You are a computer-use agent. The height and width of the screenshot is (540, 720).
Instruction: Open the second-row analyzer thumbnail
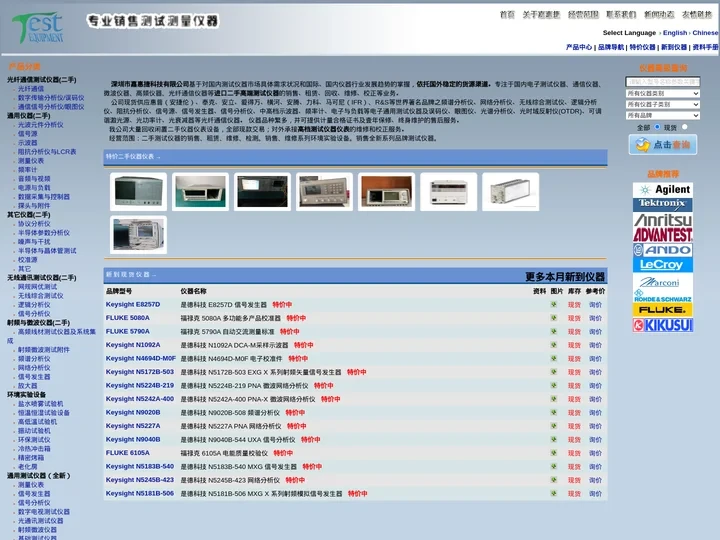(x=138, y=234)
